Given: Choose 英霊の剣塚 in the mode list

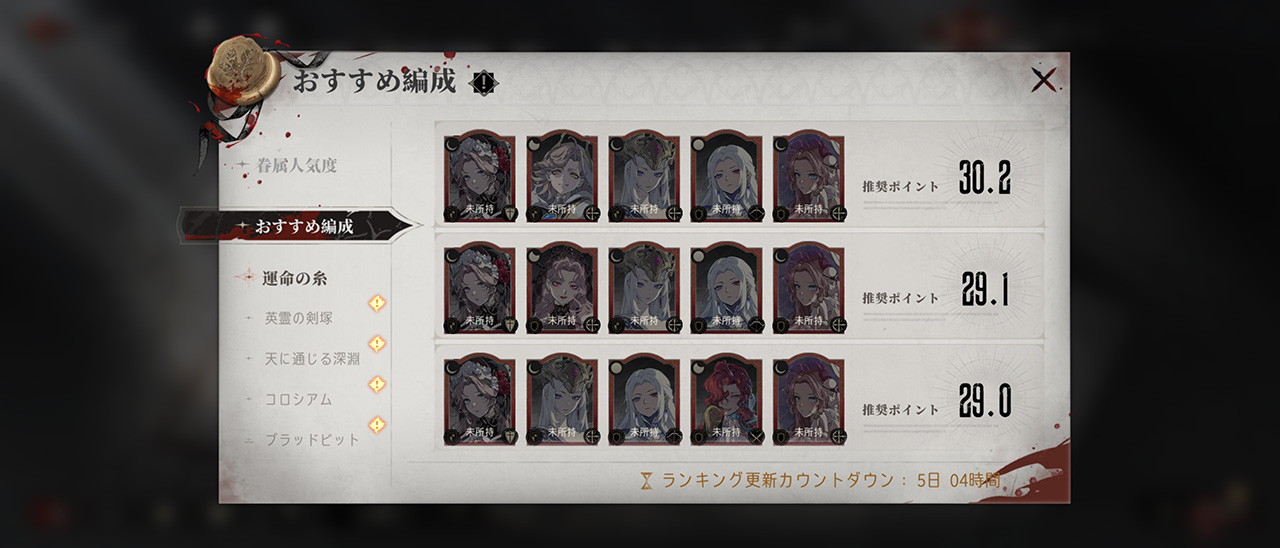Looking at the screenshot, I should [298, 318].
